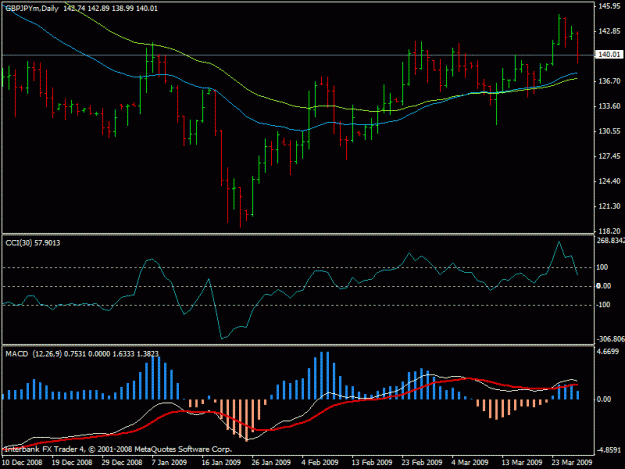
Task: Click the current price marker 140.01
Action: pyautogui.click(x=608, y=55)
